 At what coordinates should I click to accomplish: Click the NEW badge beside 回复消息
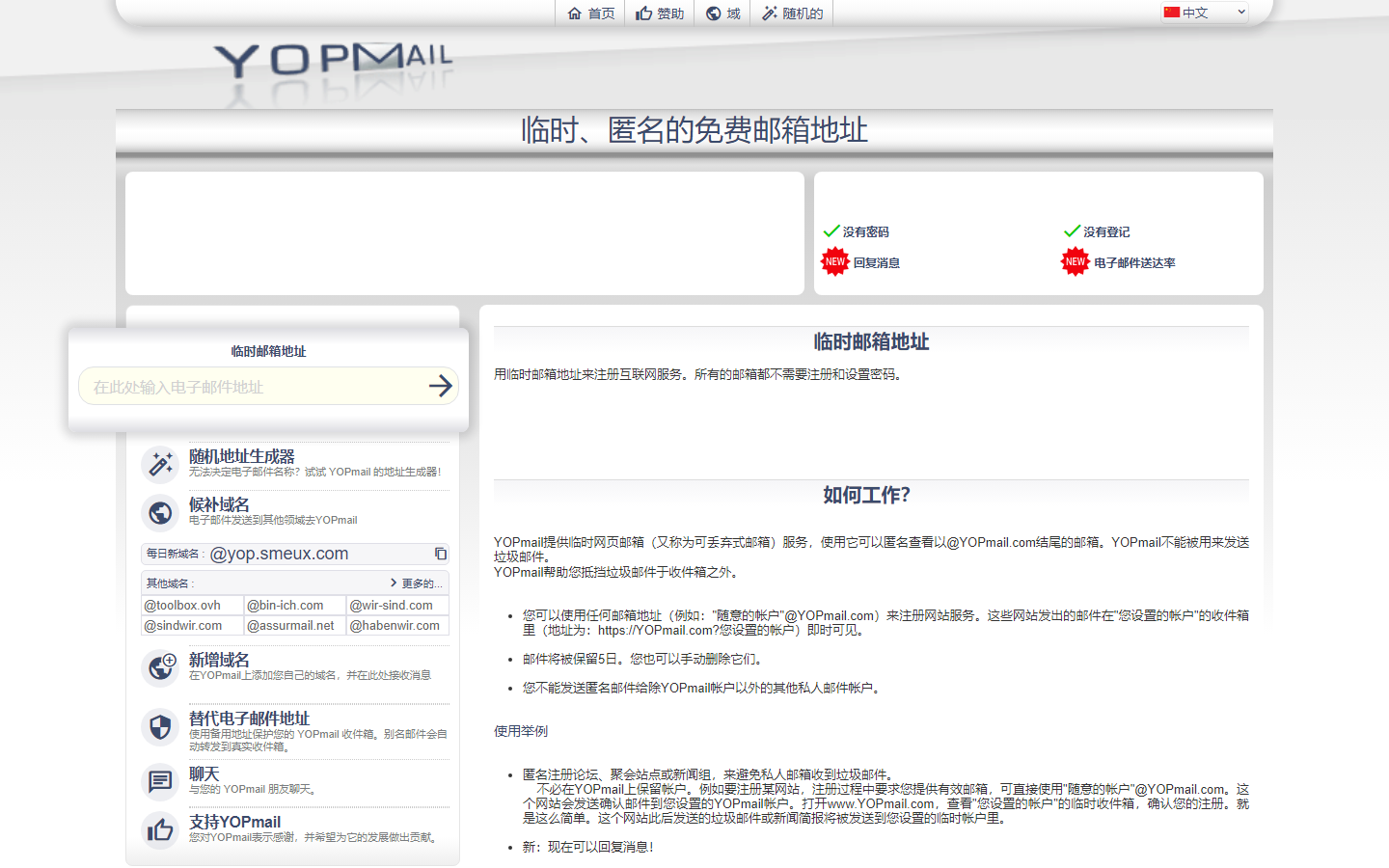(x=835, y=261)
